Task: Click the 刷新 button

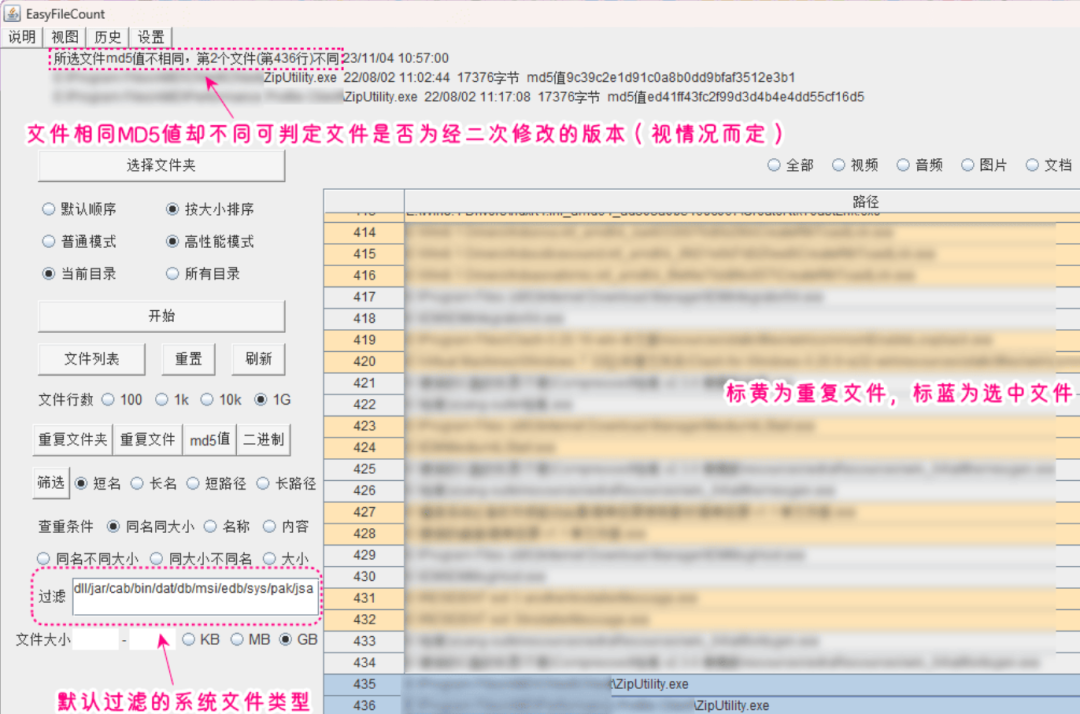Action: (257, 359)
